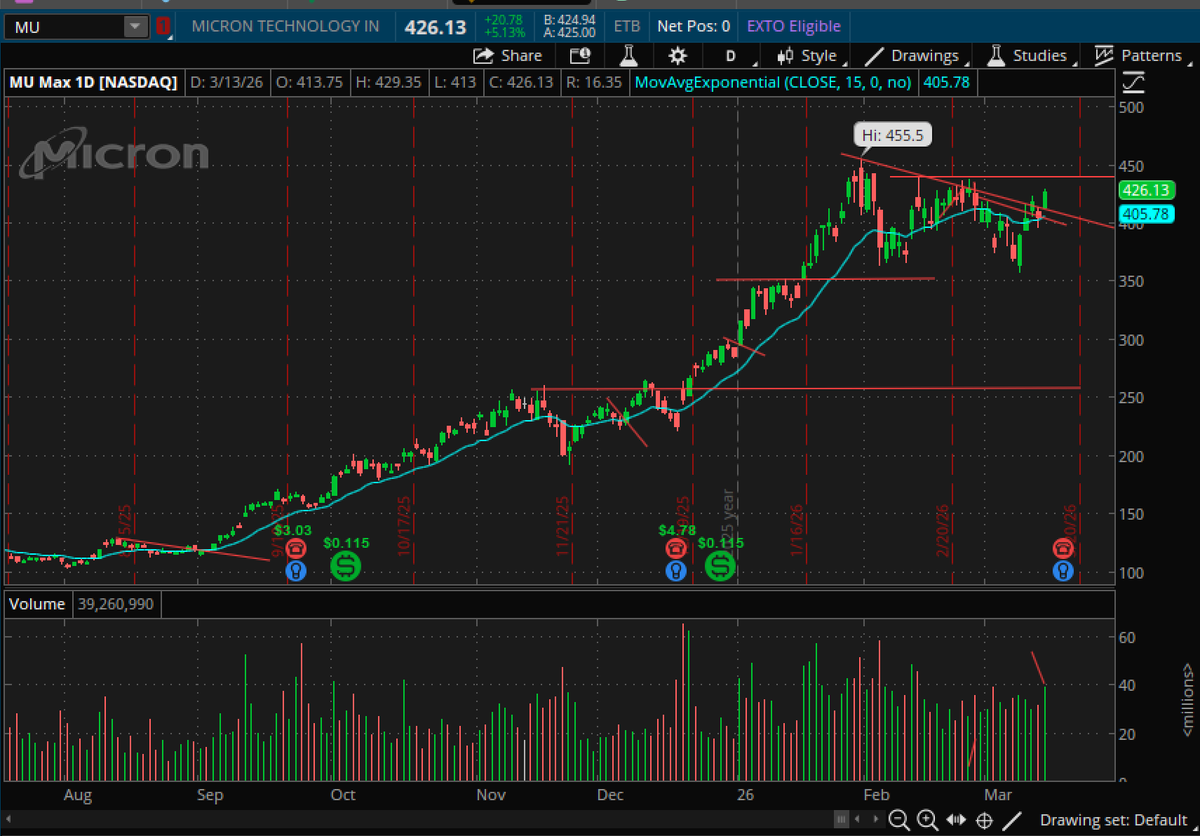Open the D timeframe selector
This screenshot has width=1200, height=836.
730,56
